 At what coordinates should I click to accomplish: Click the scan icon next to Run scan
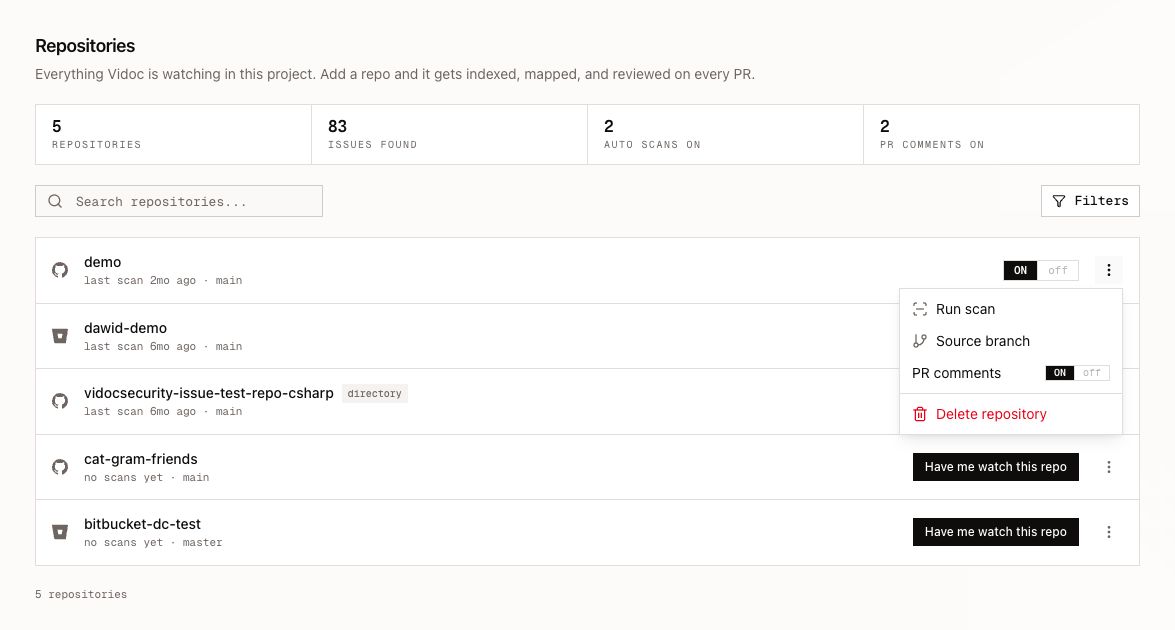919,309
